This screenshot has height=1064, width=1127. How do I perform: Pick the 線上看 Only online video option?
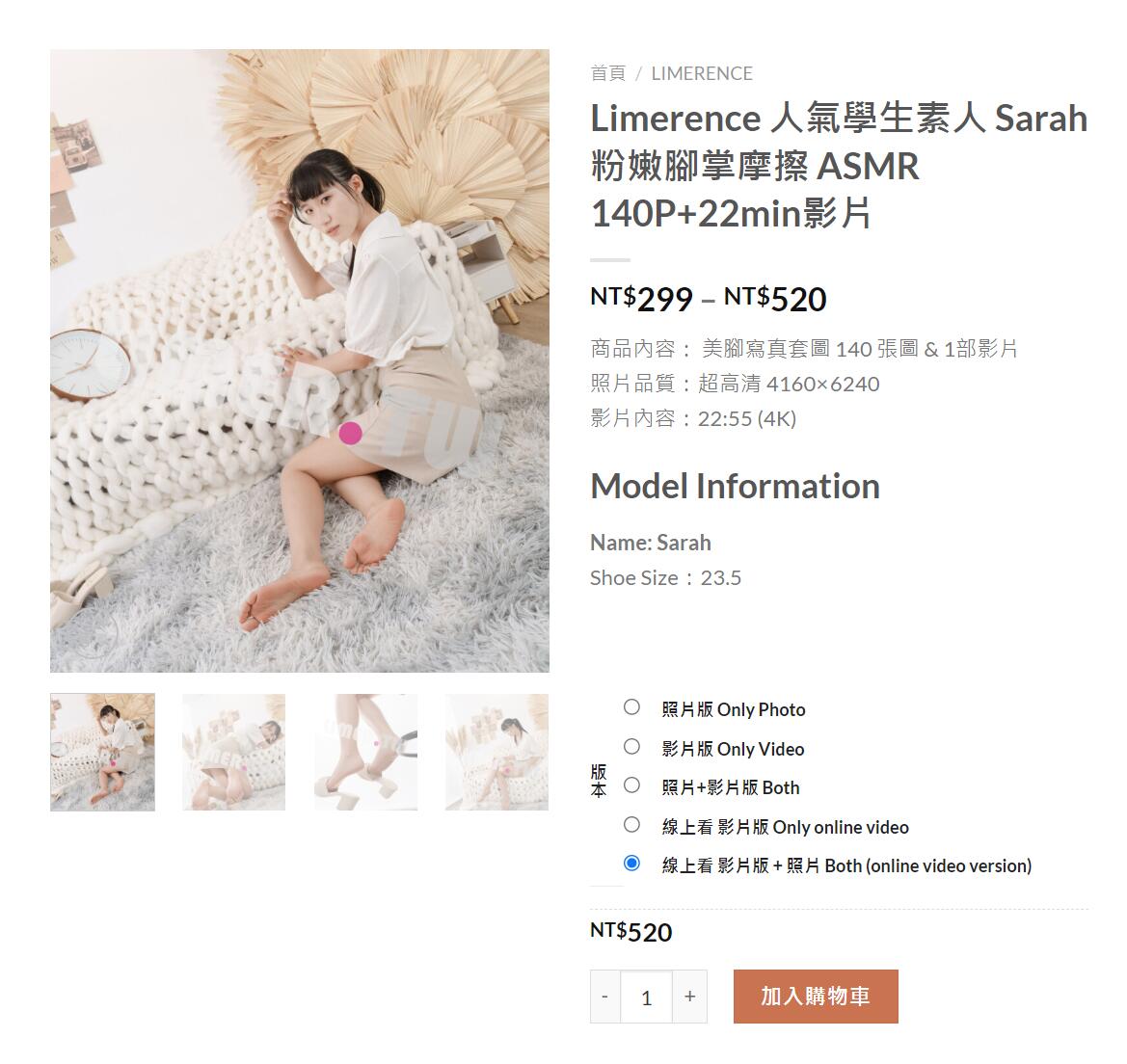(631, 825)
